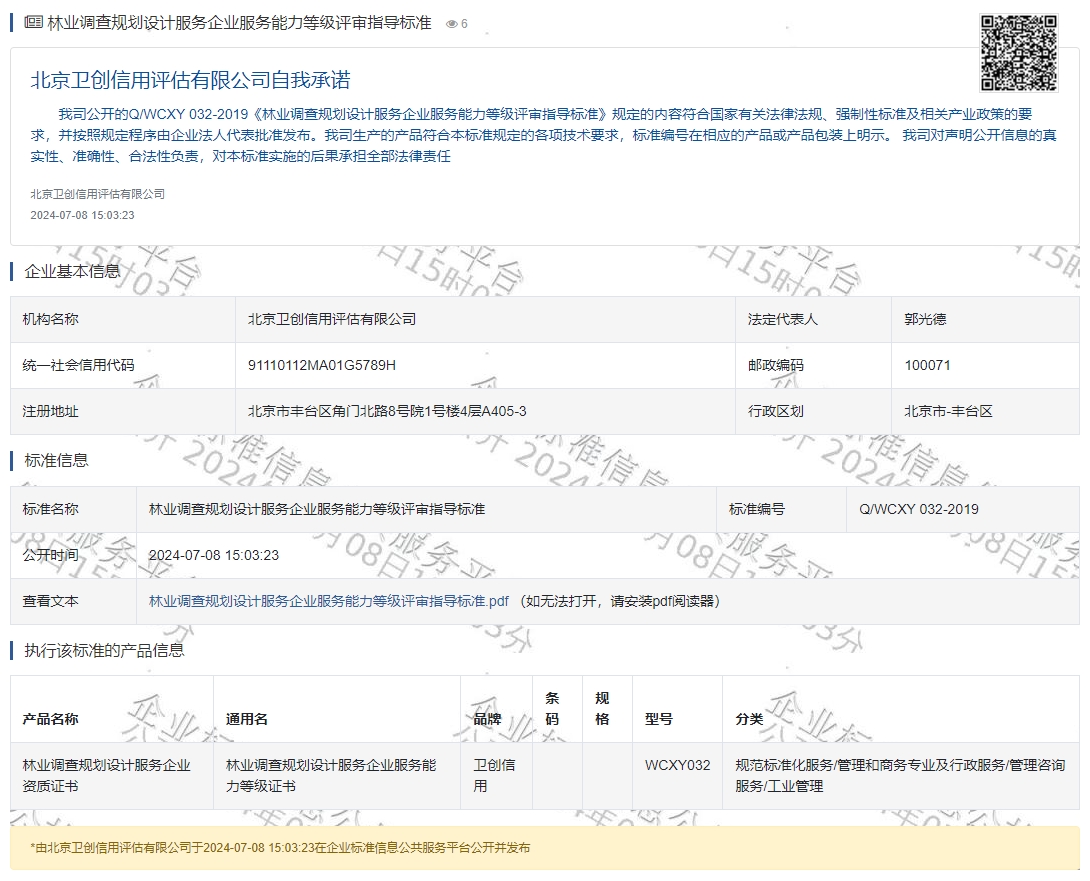1090x881 pixels.
Task: Select the standard number Q/WCXY 032-2019 cell
Action: pyautogui.click(x=963, y=509)
